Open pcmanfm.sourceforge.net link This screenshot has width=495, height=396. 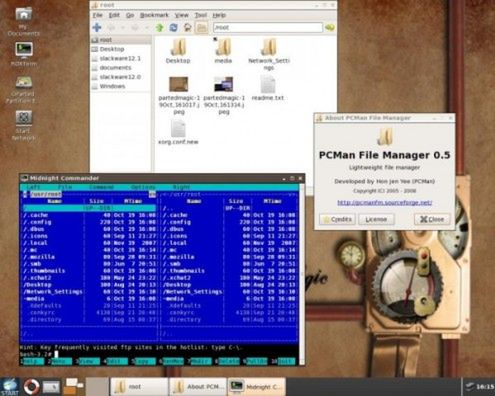[x=385, y=202]
